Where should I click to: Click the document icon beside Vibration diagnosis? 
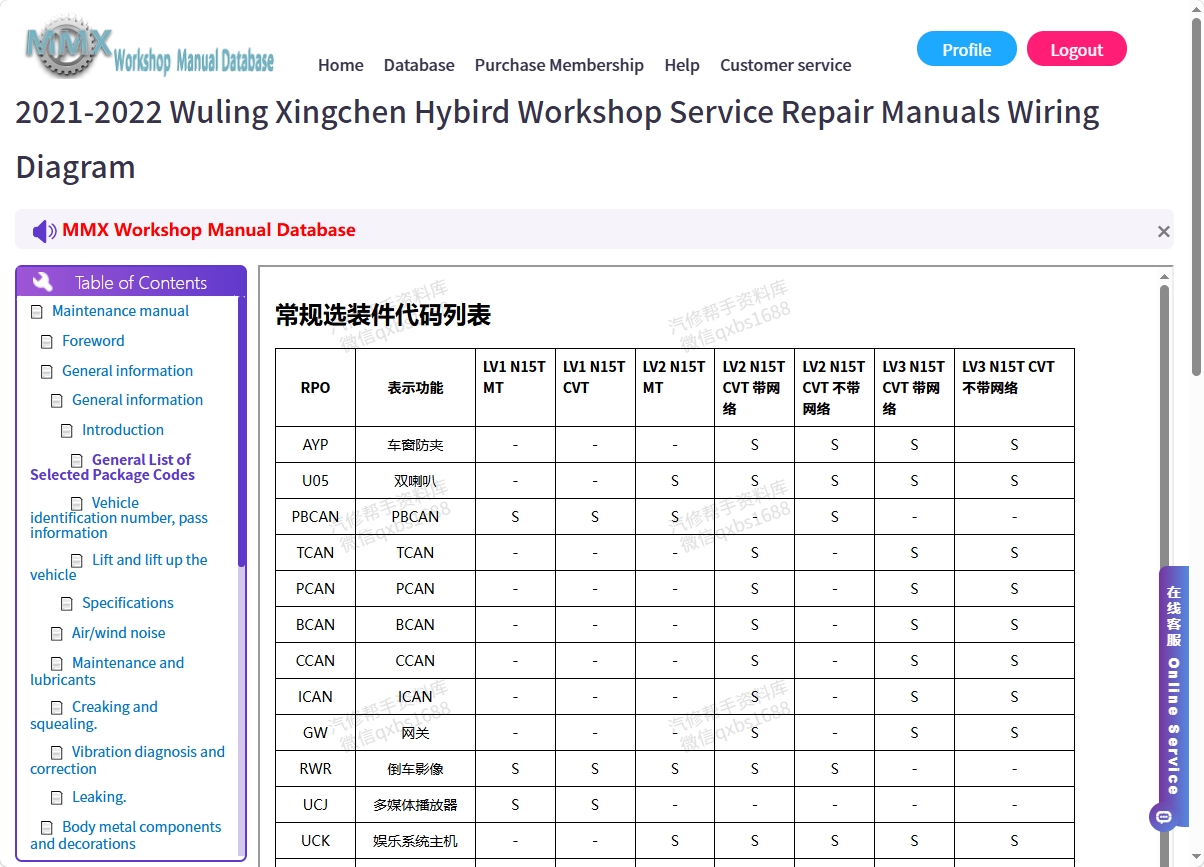(57, 753)
